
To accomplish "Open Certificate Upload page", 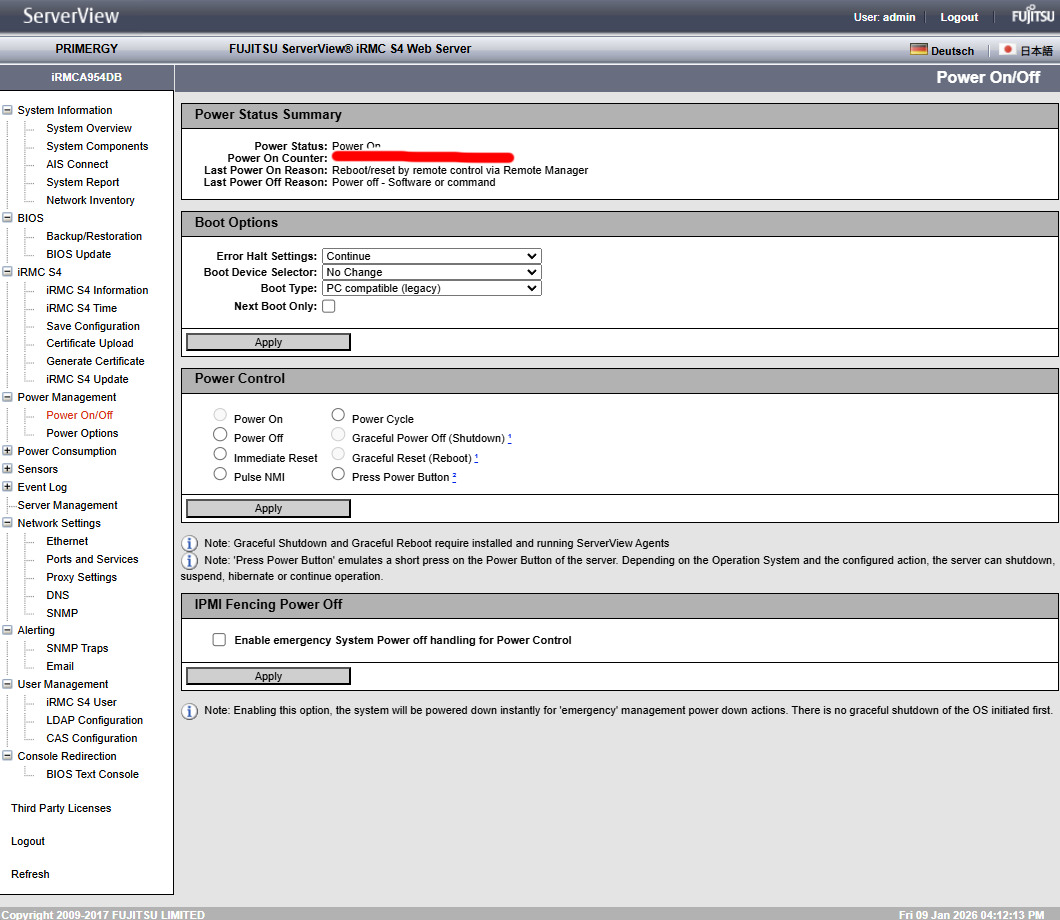I will [x=90, y=343].
